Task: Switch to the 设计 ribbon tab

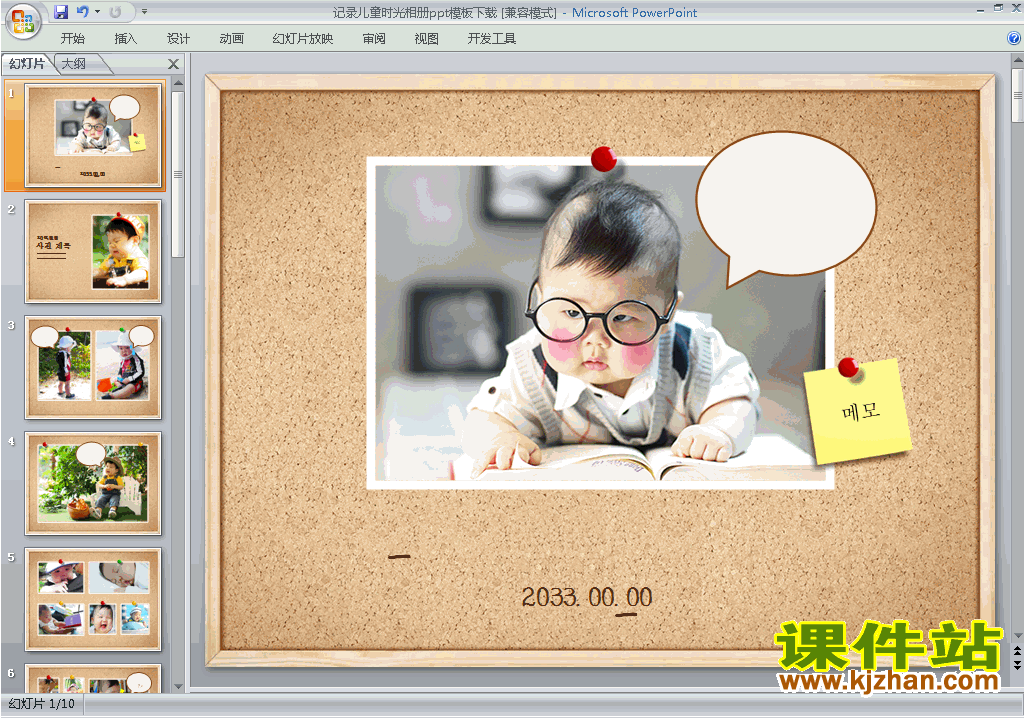Action: [x=178, y=39]
